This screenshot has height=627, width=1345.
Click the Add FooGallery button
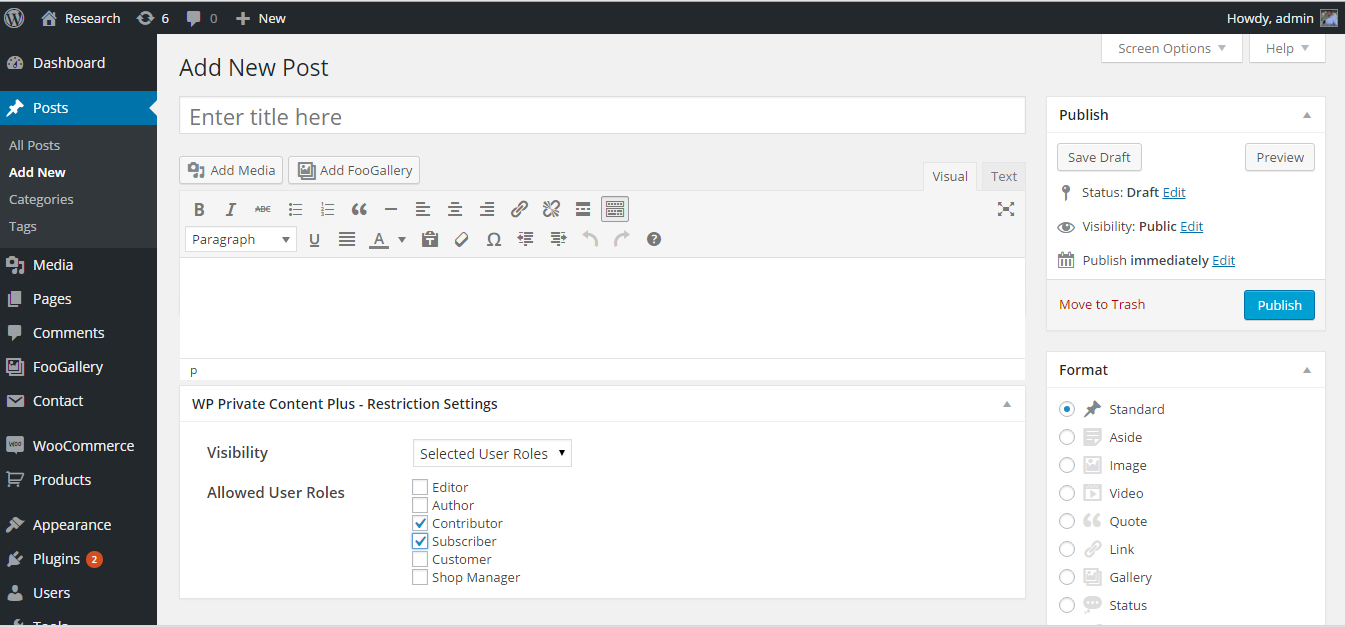tap(354, 170)
